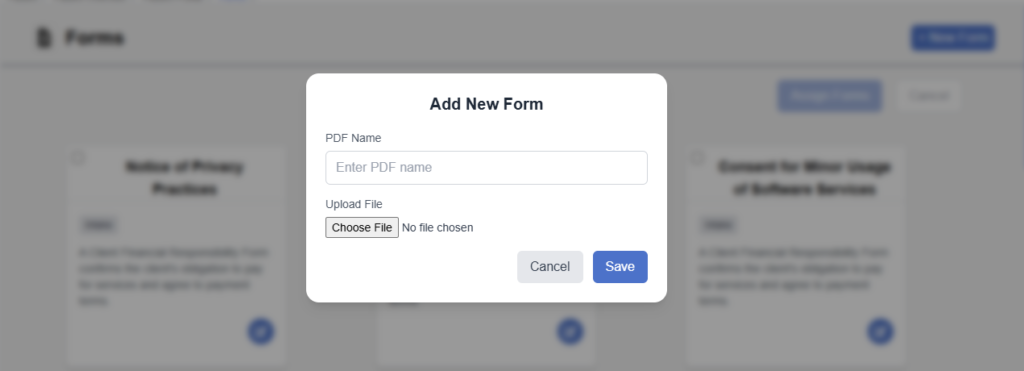Click edit icon on Notice of Privacy Practices card
The image size is (1024, 371).
point(261,331)
